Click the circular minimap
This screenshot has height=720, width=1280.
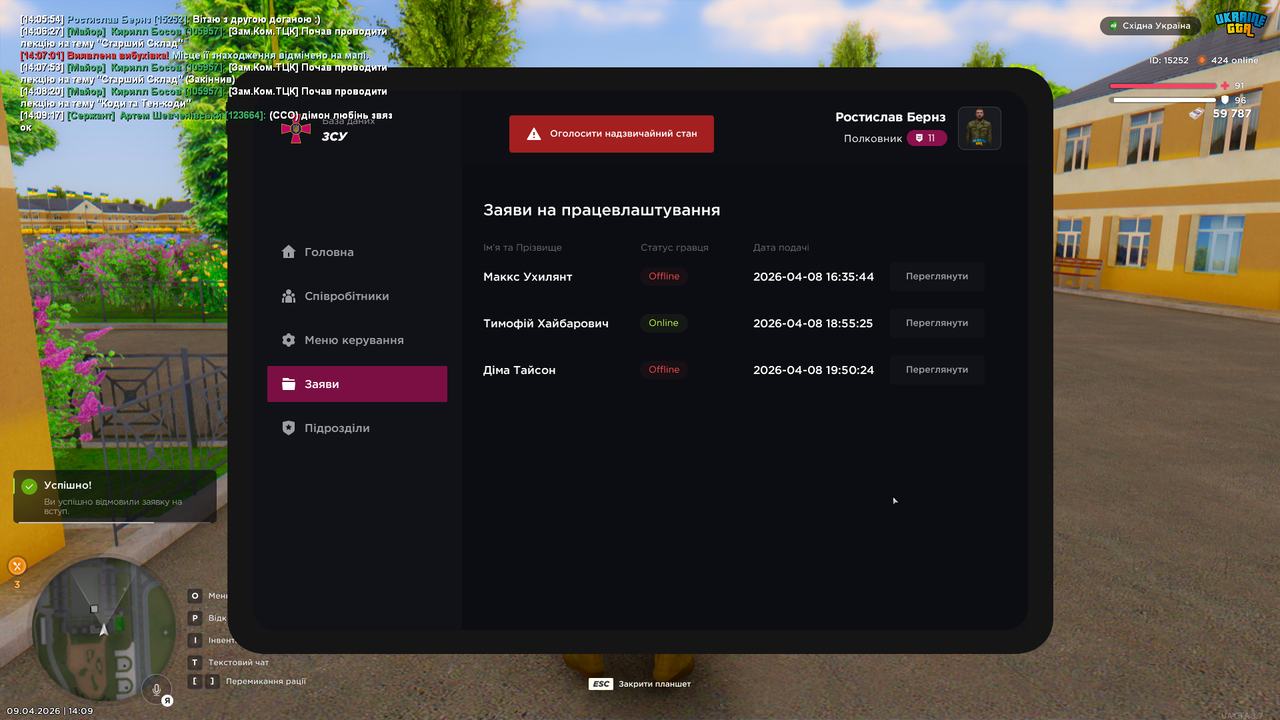103,629
